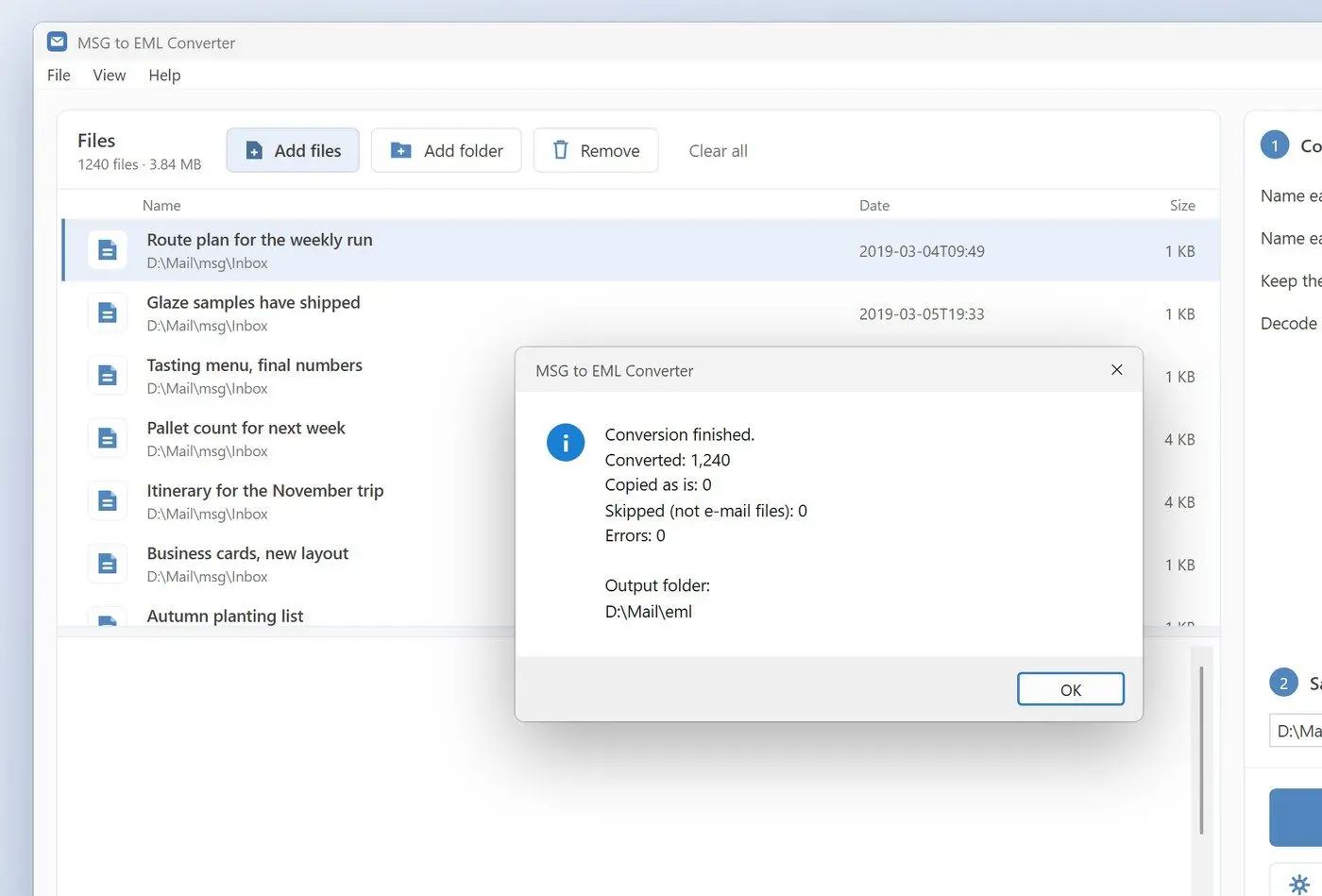Click the date 2019-03-04T09:49

[x=922, y=251]
